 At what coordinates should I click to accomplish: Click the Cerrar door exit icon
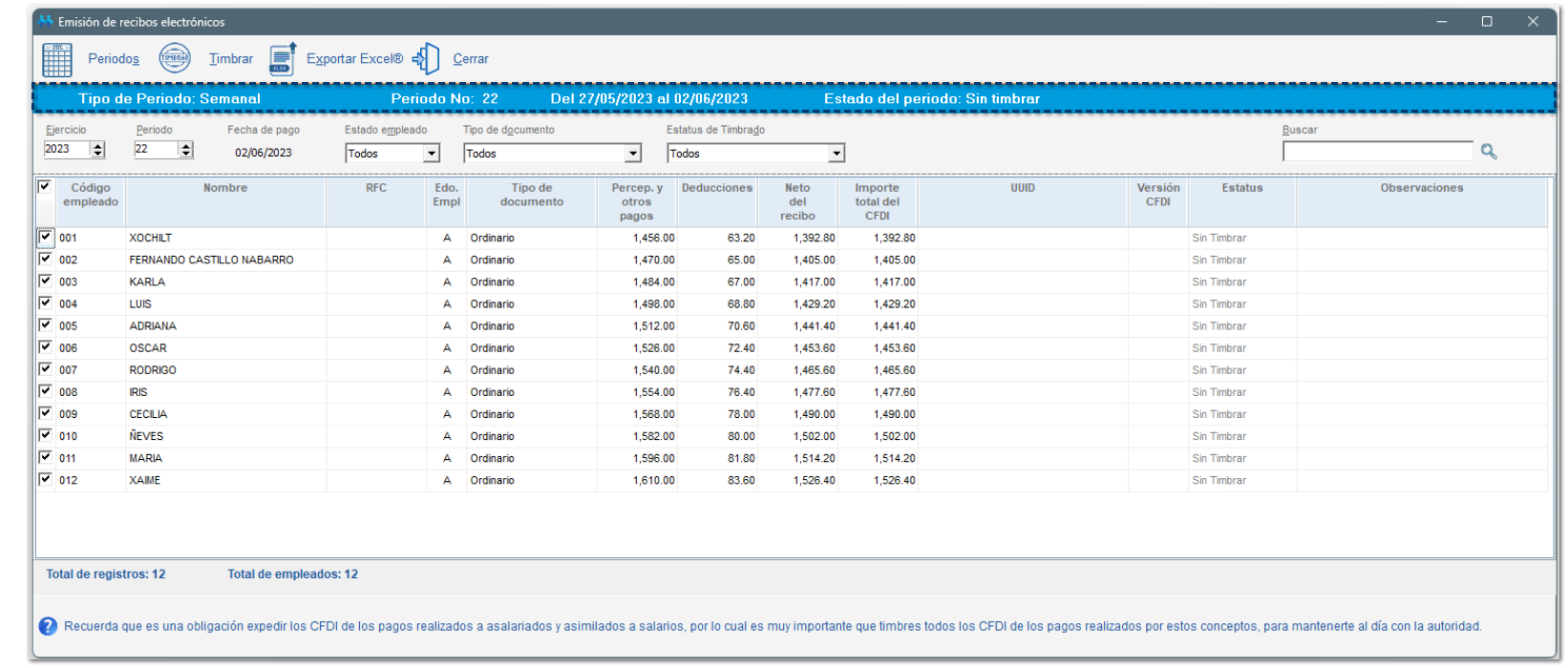[x=427, y=59]
